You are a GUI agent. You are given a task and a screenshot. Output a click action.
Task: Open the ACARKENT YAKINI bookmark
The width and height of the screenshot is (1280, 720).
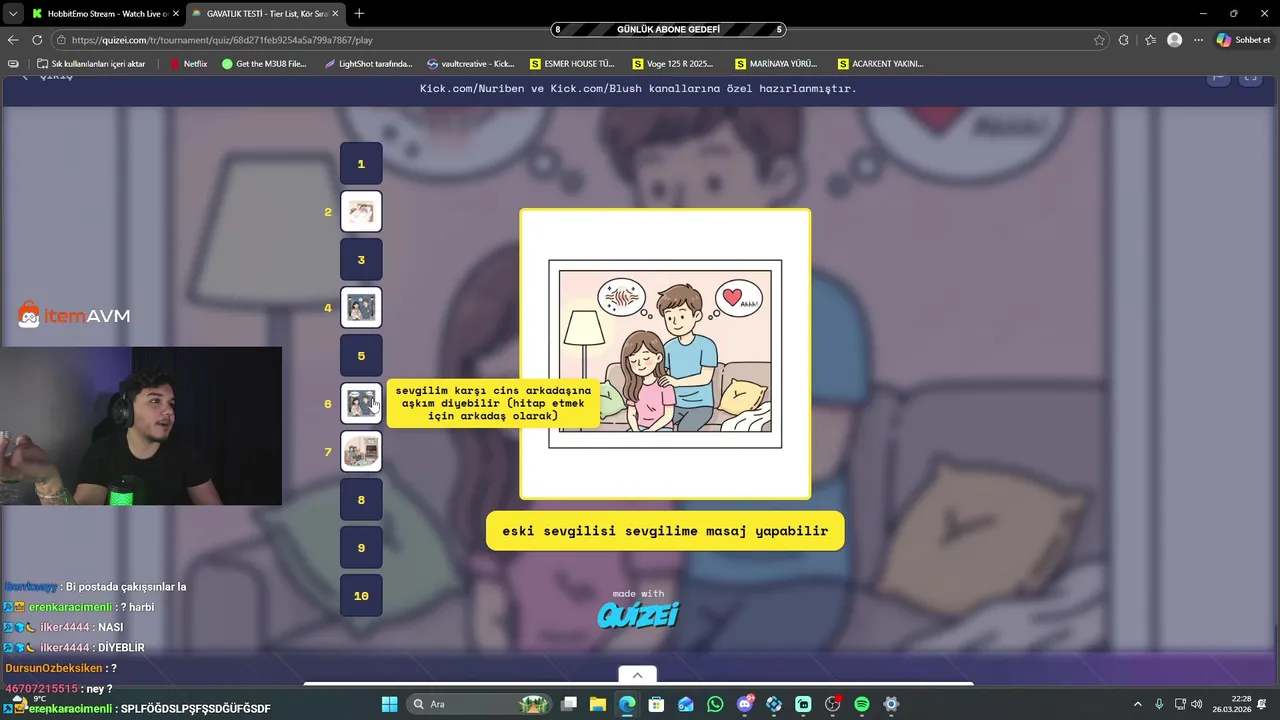(x=880, y=63)
